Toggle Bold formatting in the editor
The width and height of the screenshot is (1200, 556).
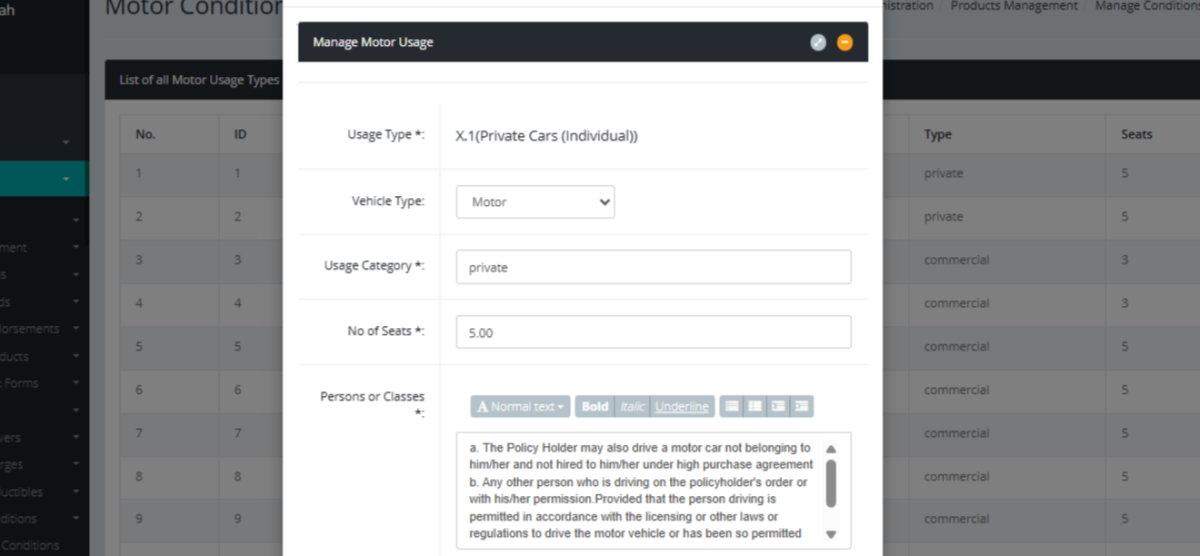(595, 406)
